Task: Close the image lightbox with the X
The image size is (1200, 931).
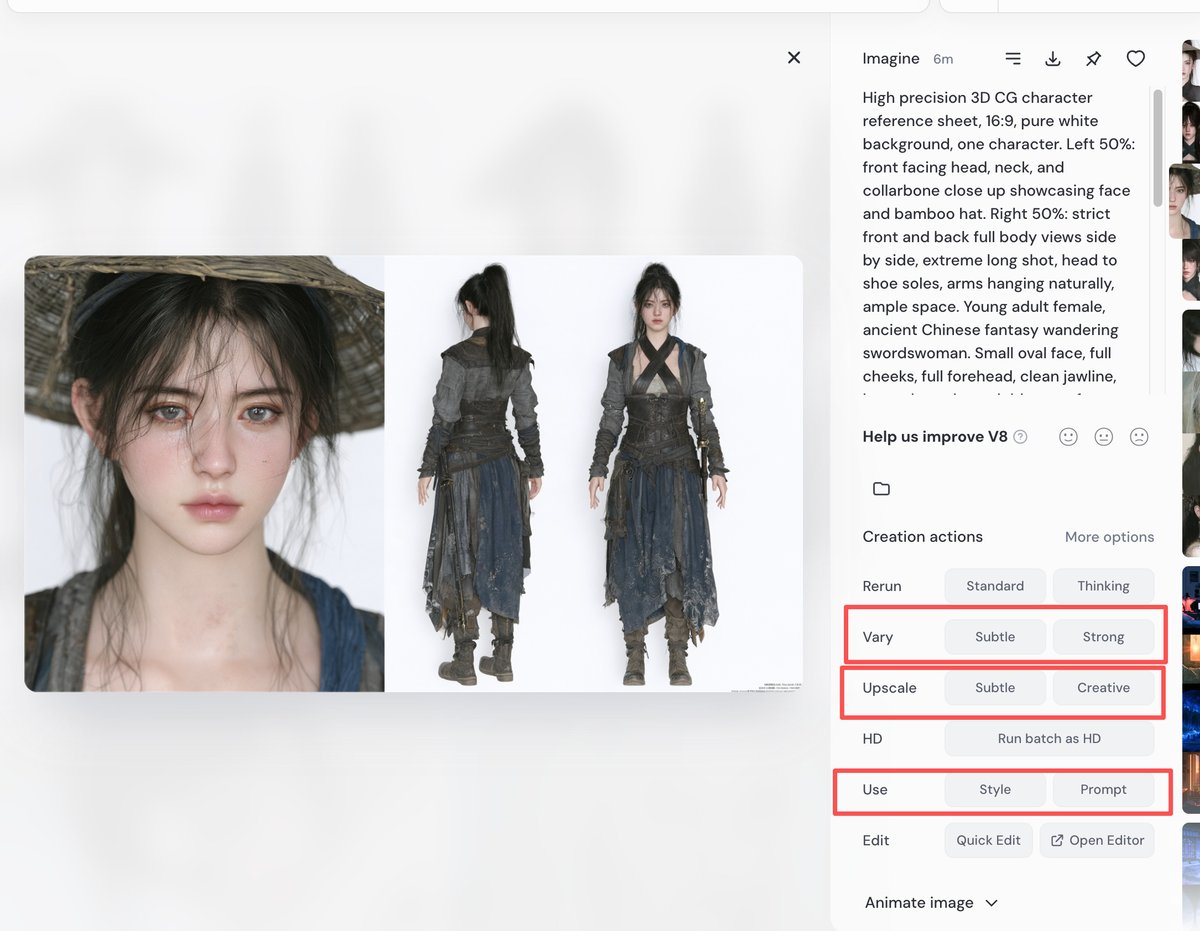Action: (x=794, y=58)
